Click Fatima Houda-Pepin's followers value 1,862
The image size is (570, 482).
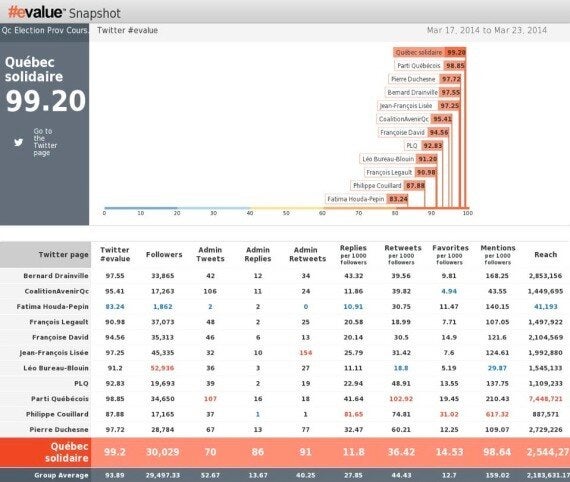(162, 306)
